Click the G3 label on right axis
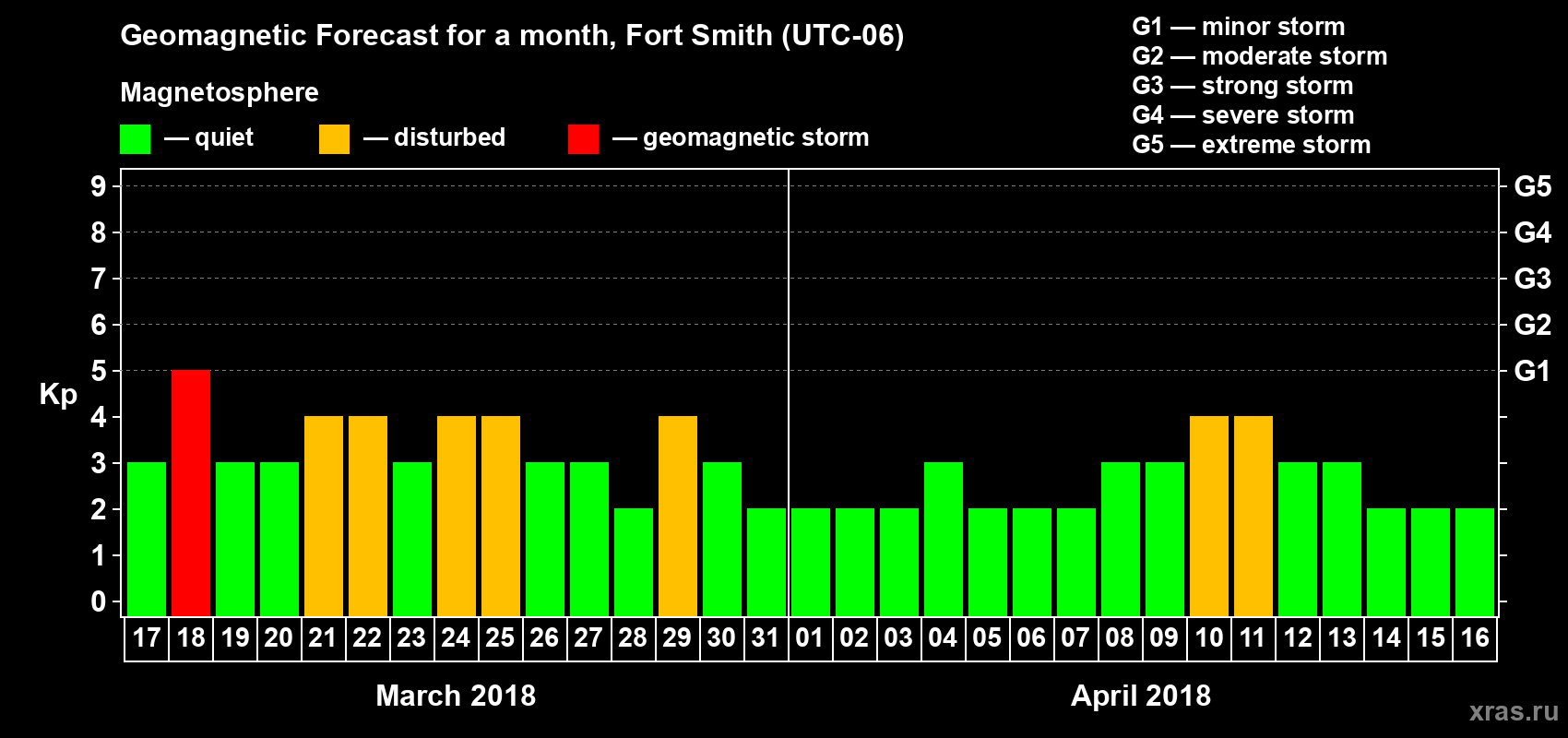1568x738 pixels. tap(1533, 279)
